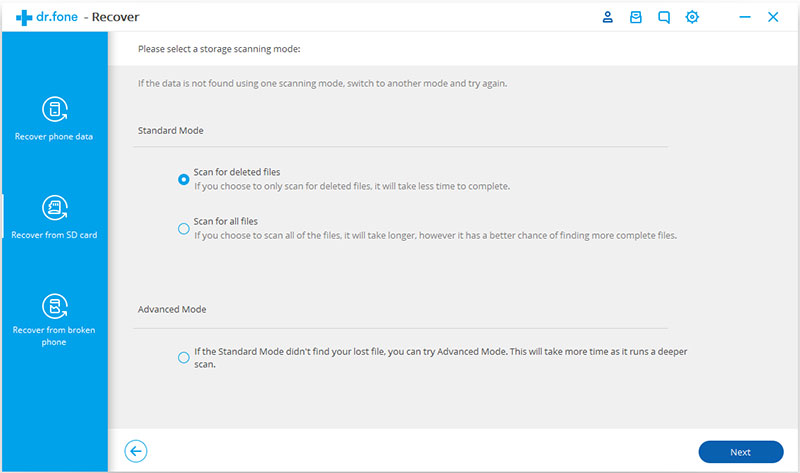This screenshot has width=800, height=473.
Task: Click the Advanced Mode description text
Action: pyautogui.click(x=440, y=358)
